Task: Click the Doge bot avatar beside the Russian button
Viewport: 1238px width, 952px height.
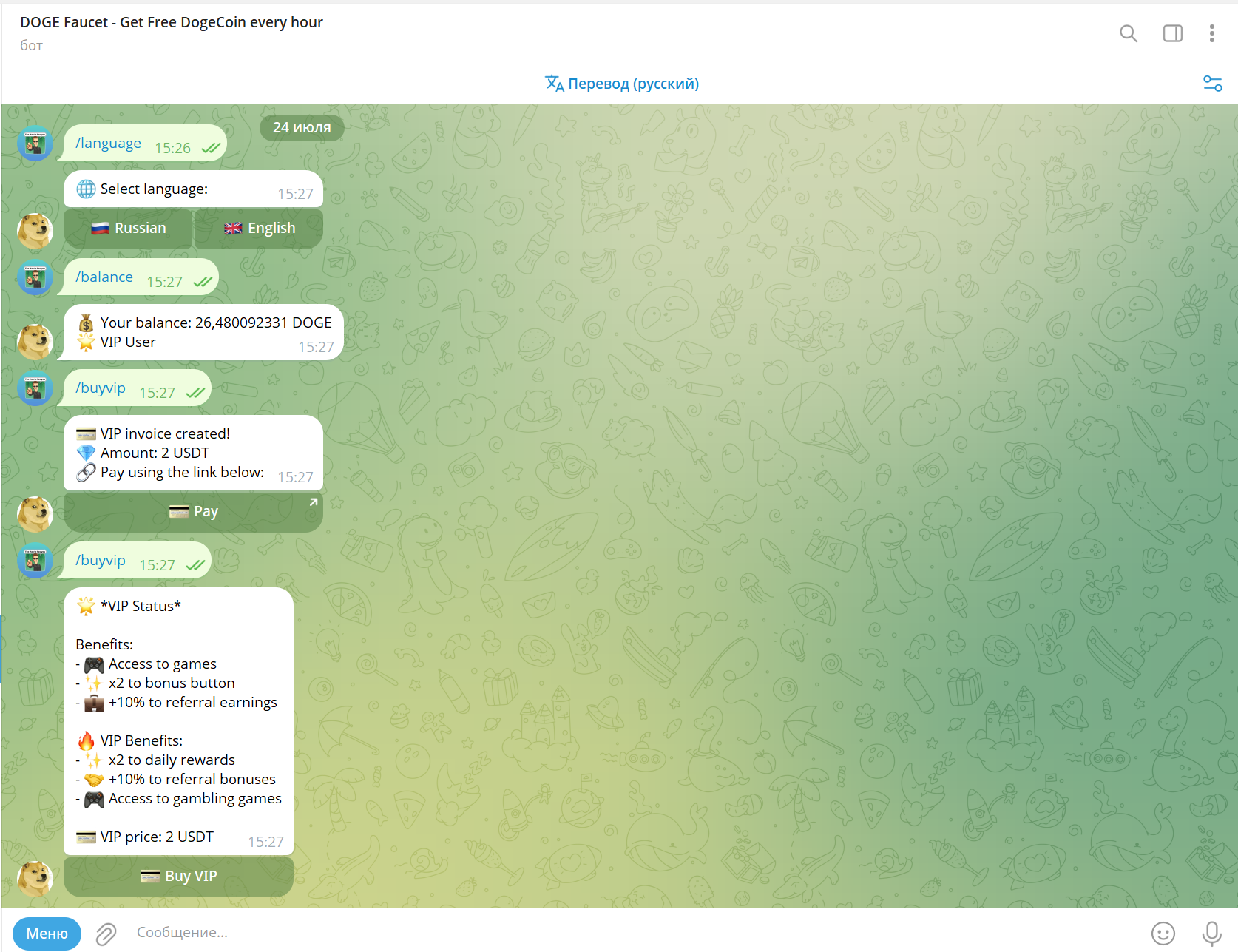Action: pos(35,232)
